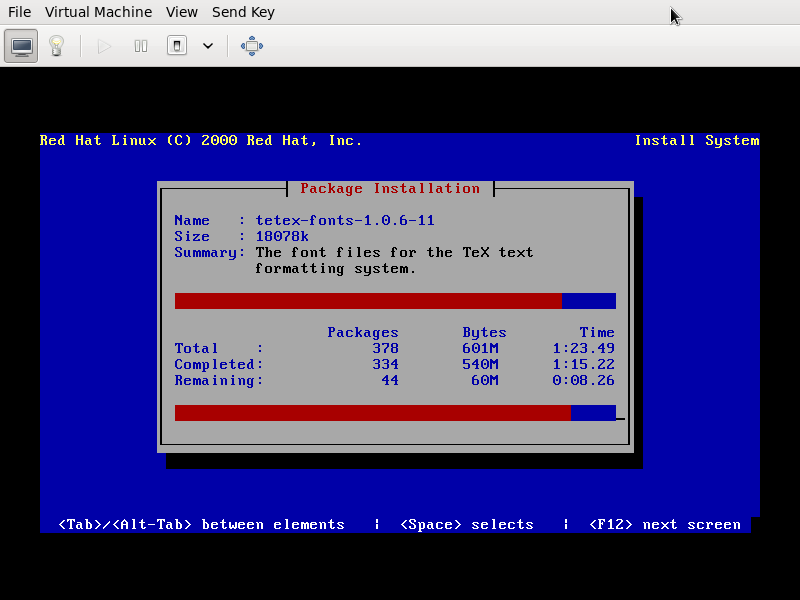Click the Space selects hint

pyautogui.click(x=466, y=525)
